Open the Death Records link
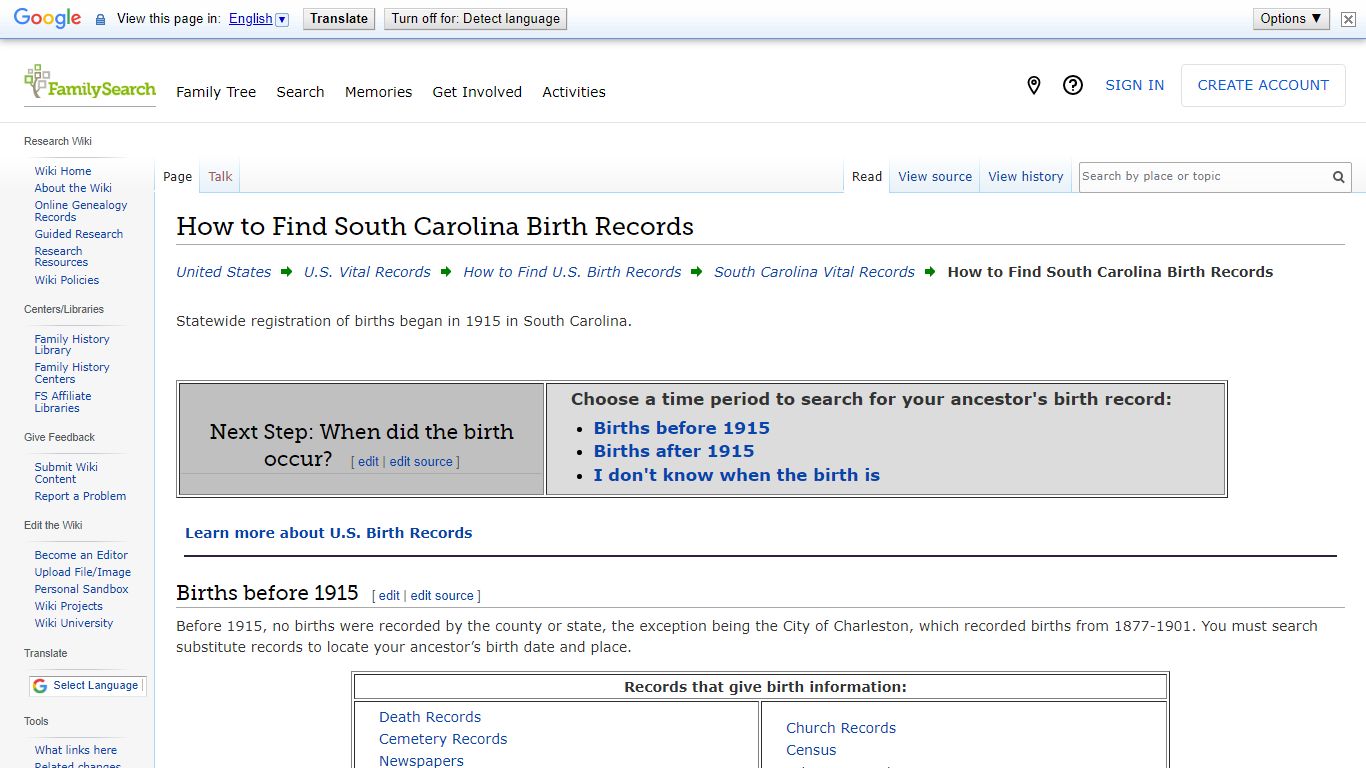Image resolution: width=1366 pixels, height=768 pixels. click(430, 717)
